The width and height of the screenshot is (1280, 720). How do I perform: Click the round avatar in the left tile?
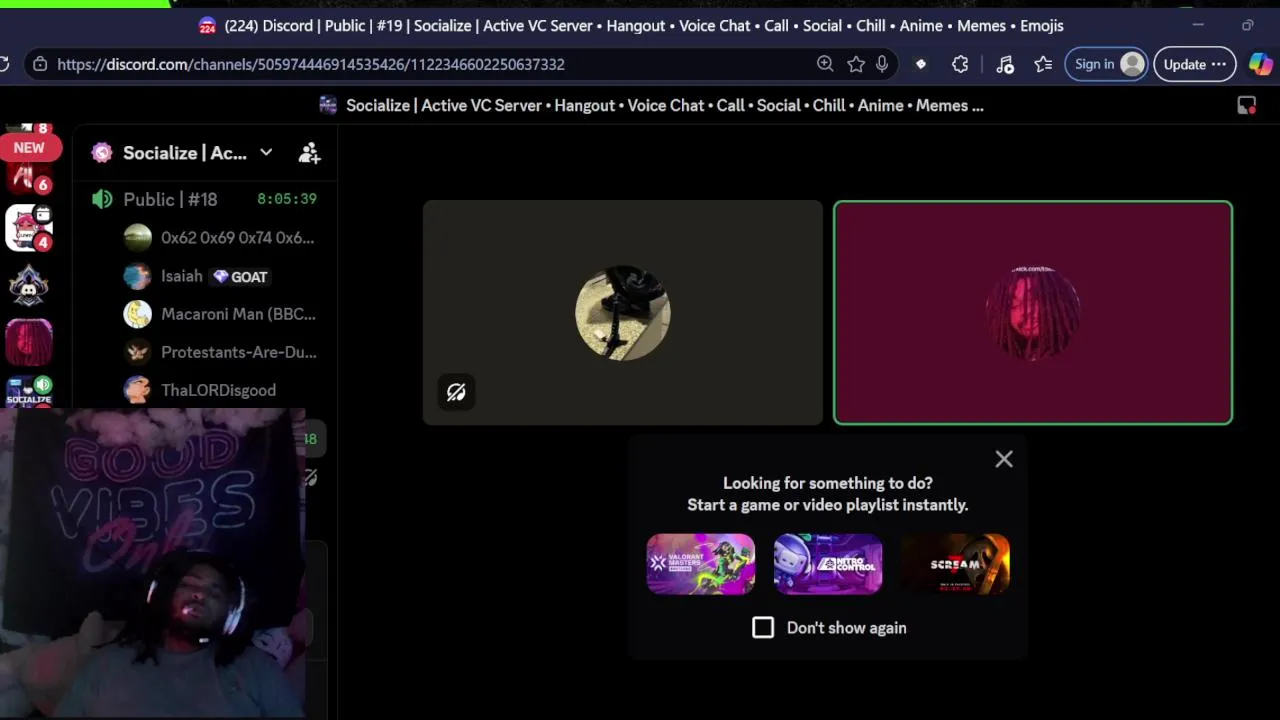(623, 313)
